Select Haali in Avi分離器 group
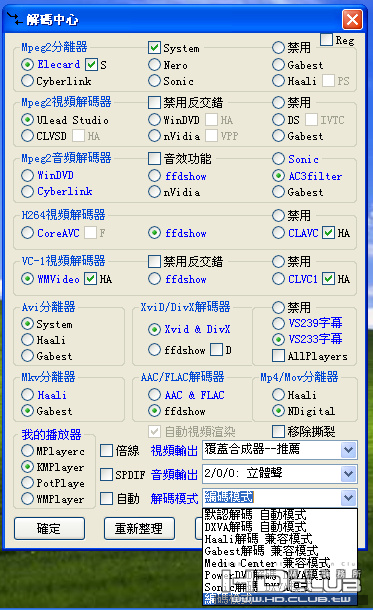The image size is (373, 610). [27, 340]
